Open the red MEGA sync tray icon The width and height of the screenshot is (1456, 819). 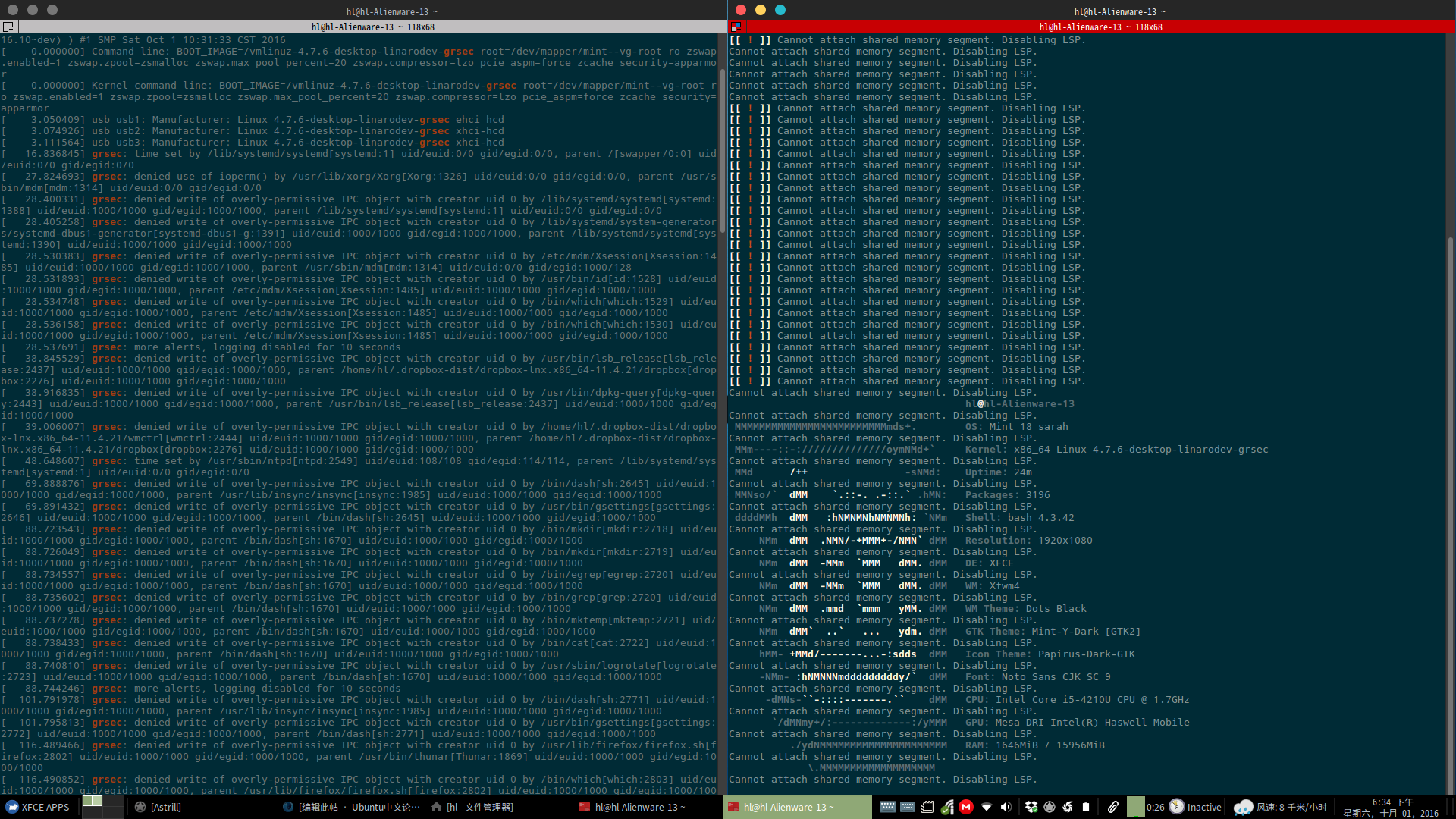click(966, 807)
